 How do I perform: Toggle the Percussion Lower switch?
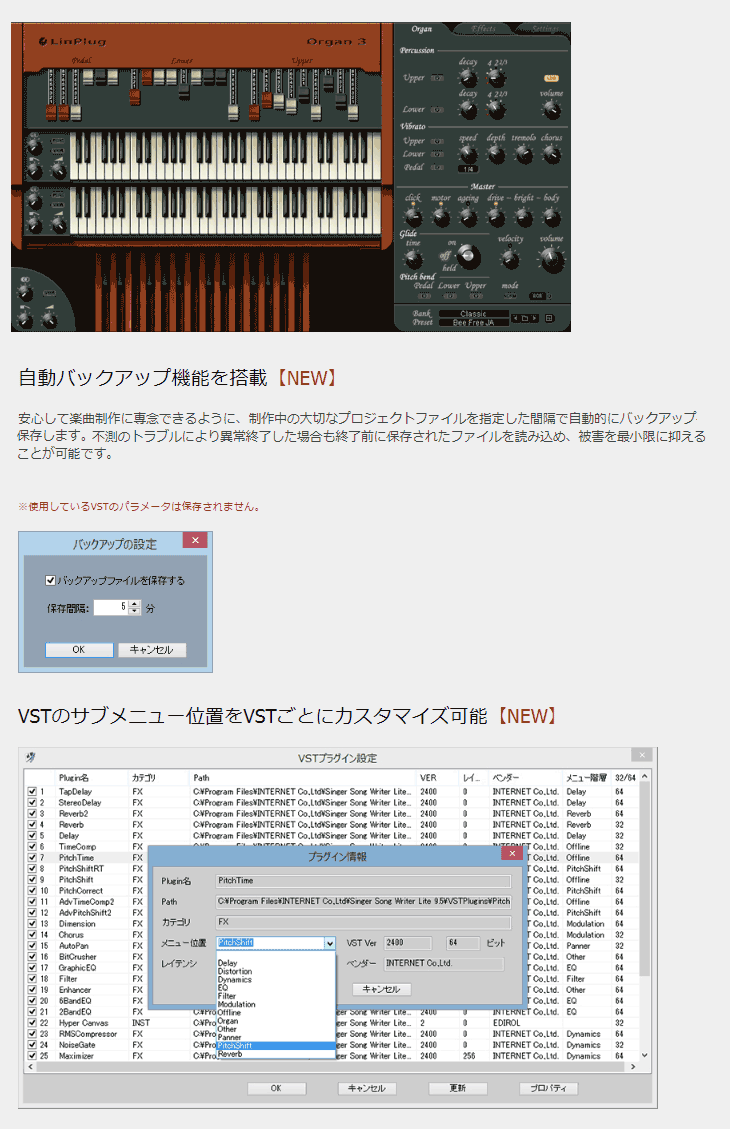(437, 109)
